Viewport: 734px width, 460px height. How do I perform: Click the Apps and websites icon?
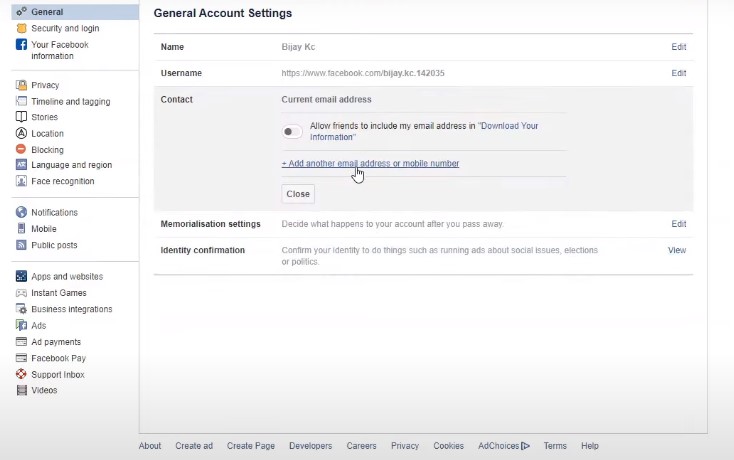point(22,276)
